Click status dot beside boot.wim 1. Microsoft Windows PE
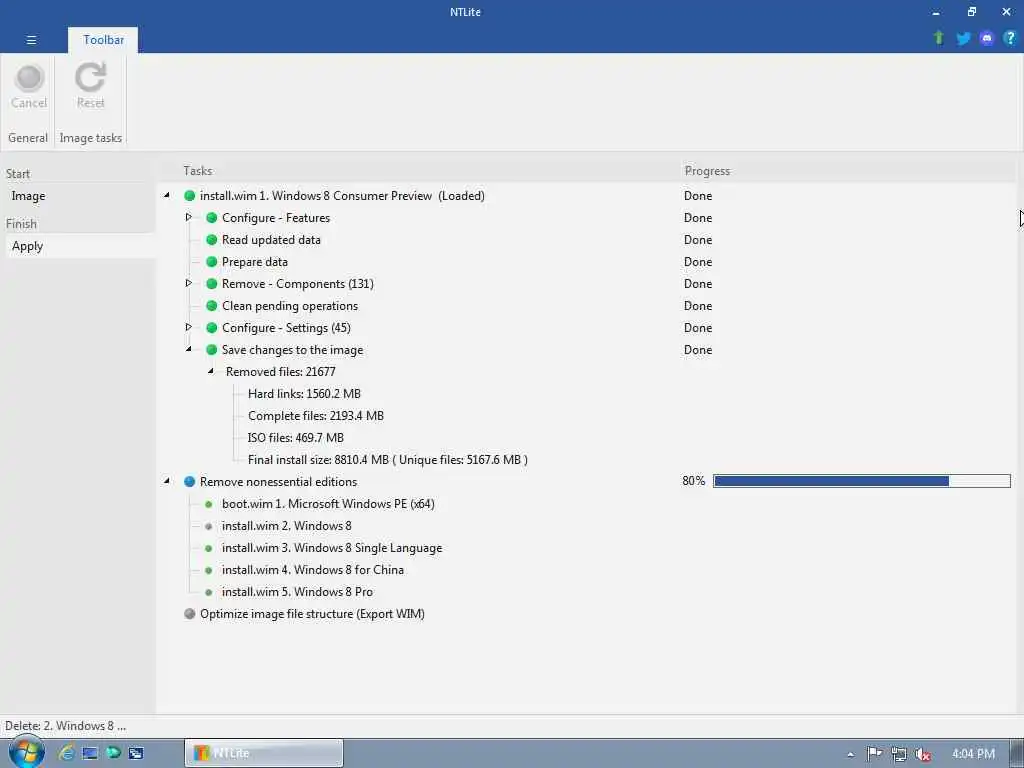The image size is (1024, 768). pos(209,504)
